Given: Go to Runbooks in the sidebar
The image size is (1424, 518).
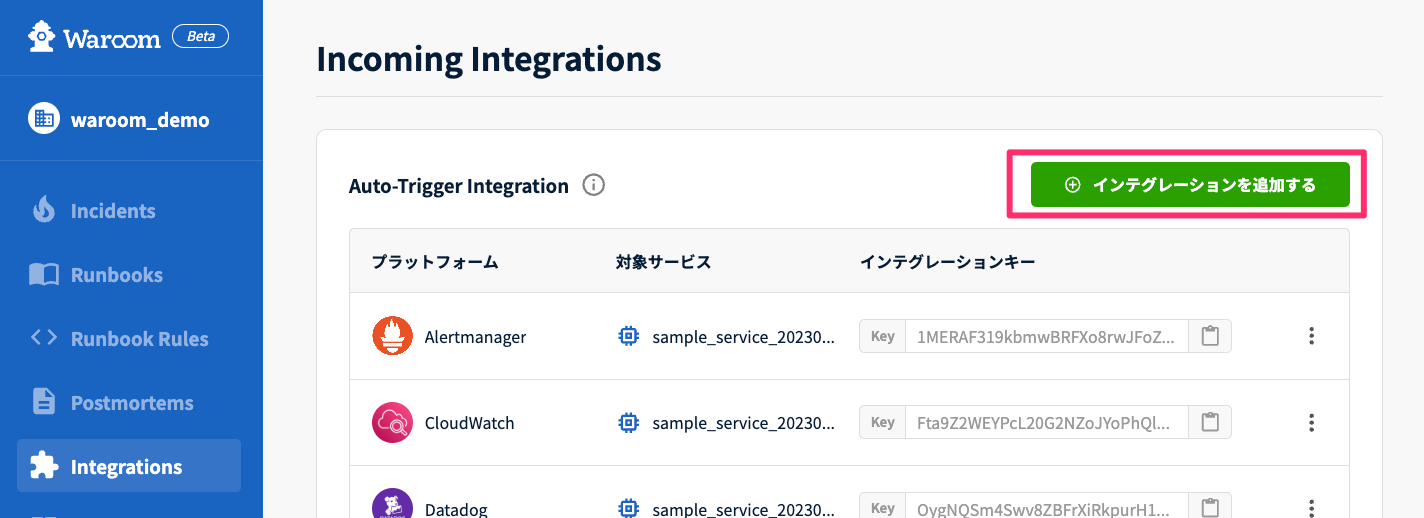Looking at the screenshot, I should tap(116, 275).
